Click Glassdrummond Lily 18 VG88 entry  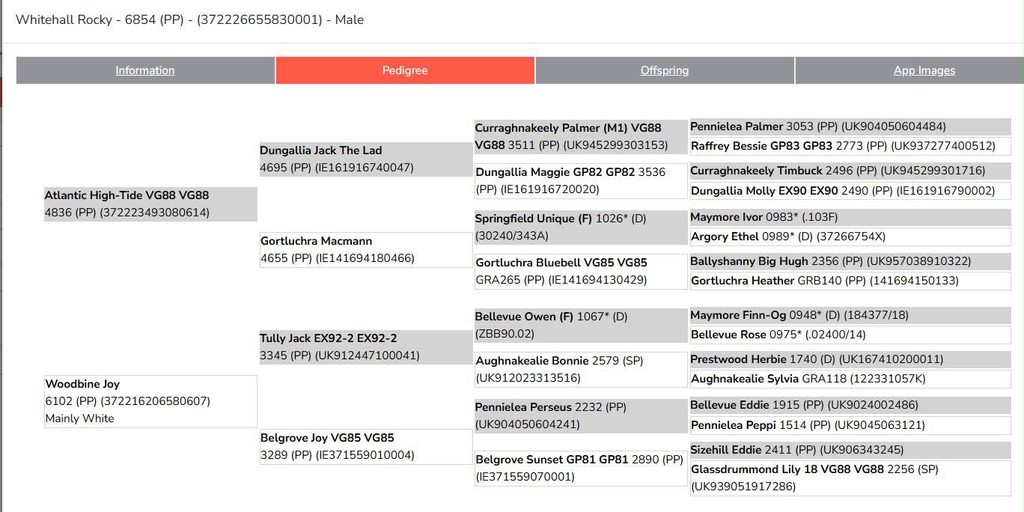[x=850, y=478]
